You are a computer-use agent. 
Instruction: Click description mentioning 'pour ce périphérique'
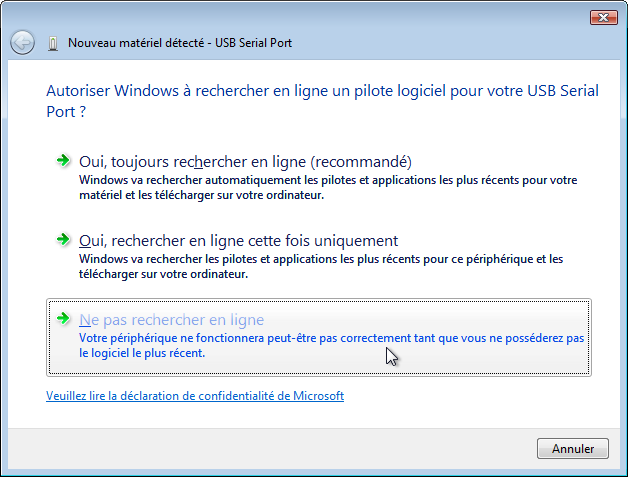pyautogui.click(x=321, y=266)
